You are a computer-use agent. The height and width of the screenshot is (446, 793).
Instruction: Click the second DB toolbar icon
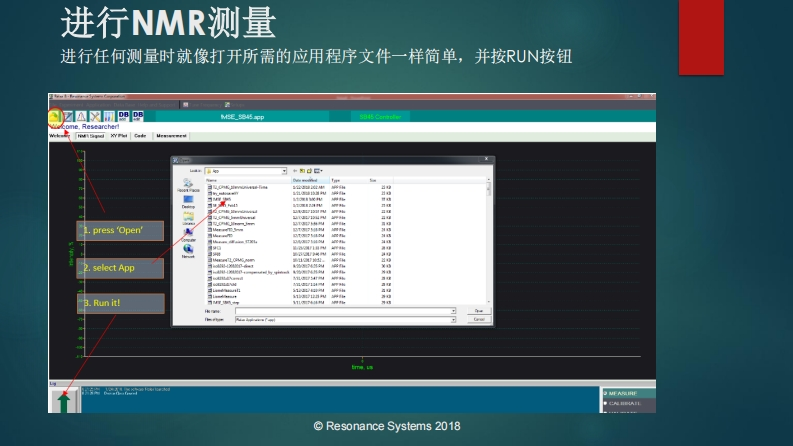coord(138,116)
